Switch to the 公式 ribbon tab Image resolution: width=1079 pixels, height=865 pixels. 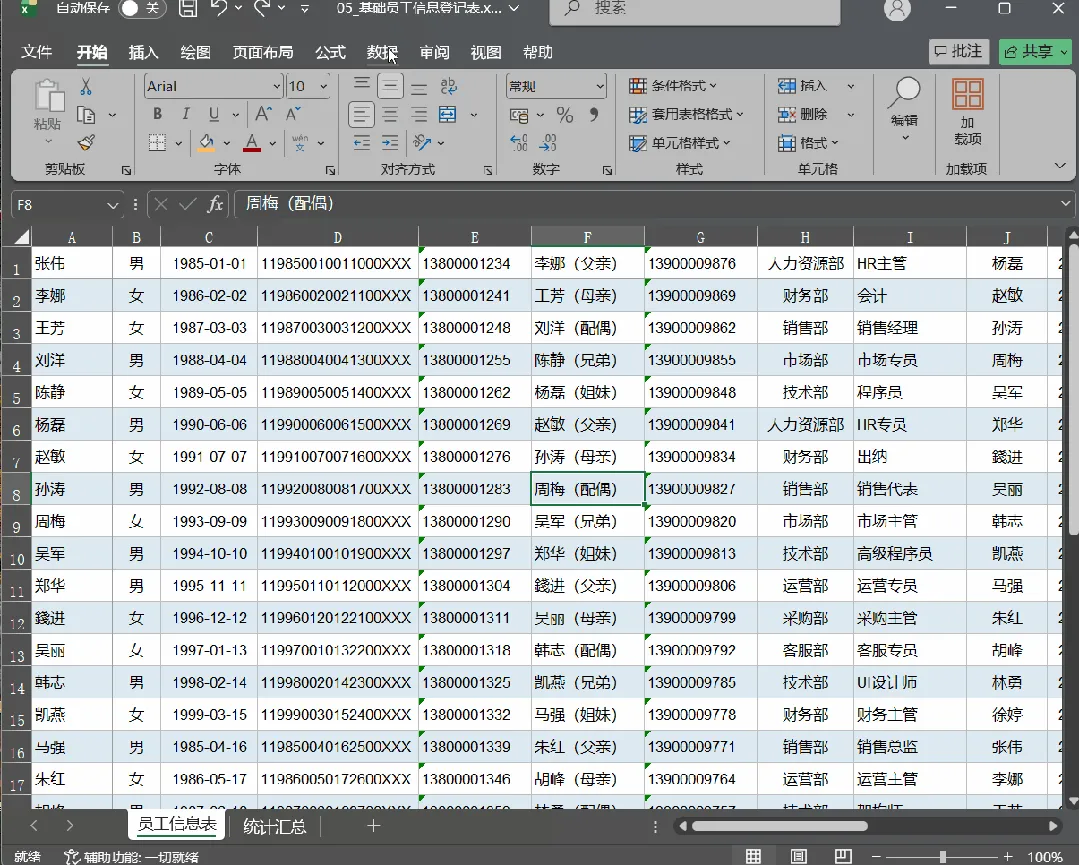330,52
